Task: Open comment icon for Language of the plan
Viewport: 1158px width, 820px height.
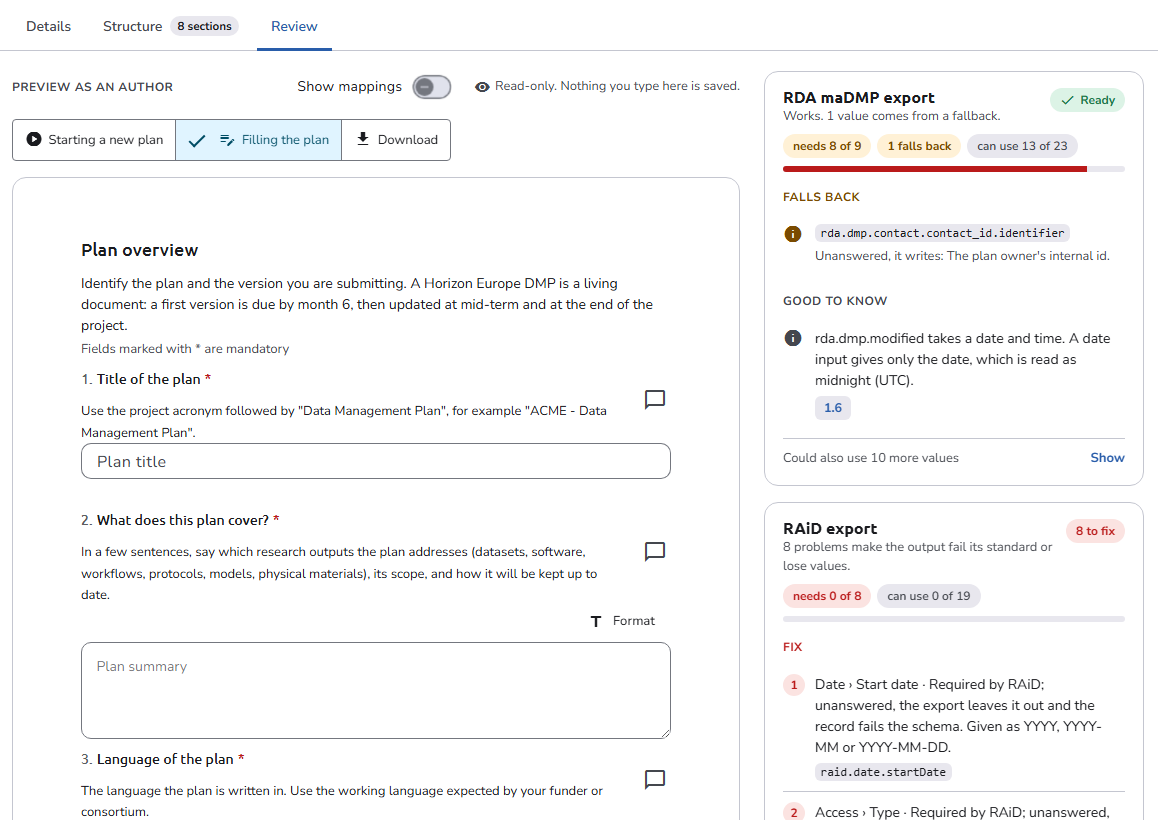Action: point(654,779)
